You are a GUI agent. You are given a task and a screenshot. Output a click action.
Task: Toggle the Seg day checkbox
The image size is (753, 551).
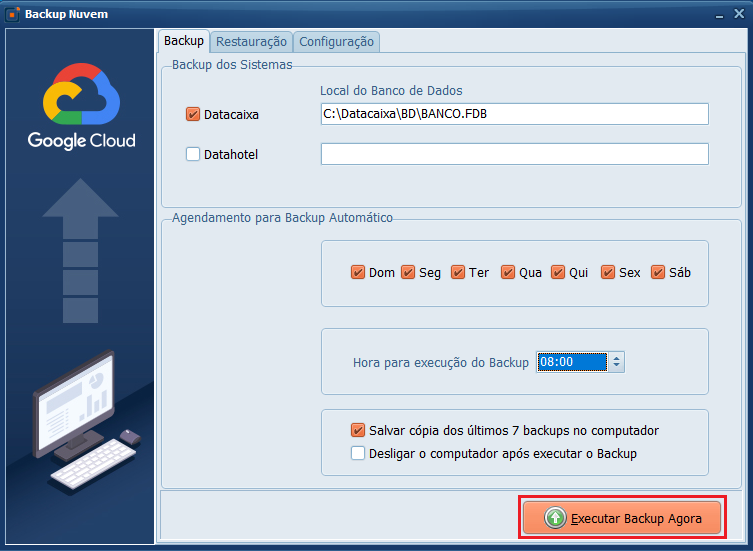[408, 272]
